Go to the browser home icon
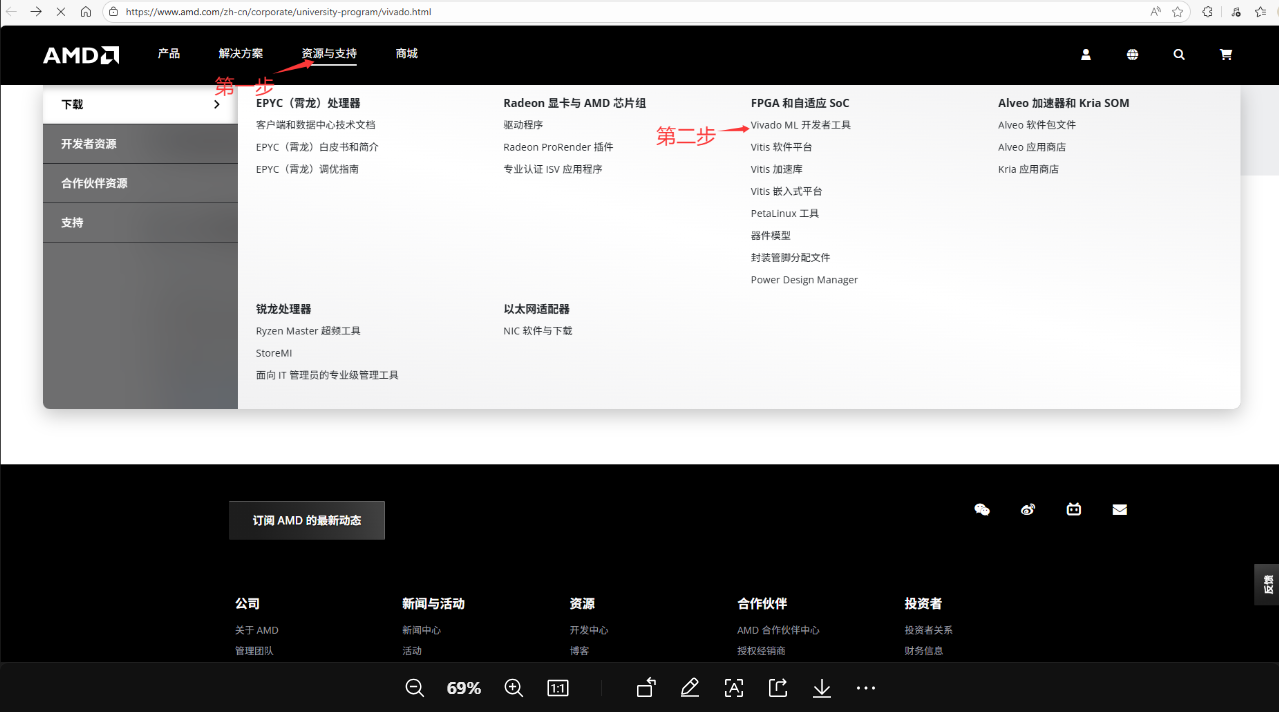 coord(86,12)
